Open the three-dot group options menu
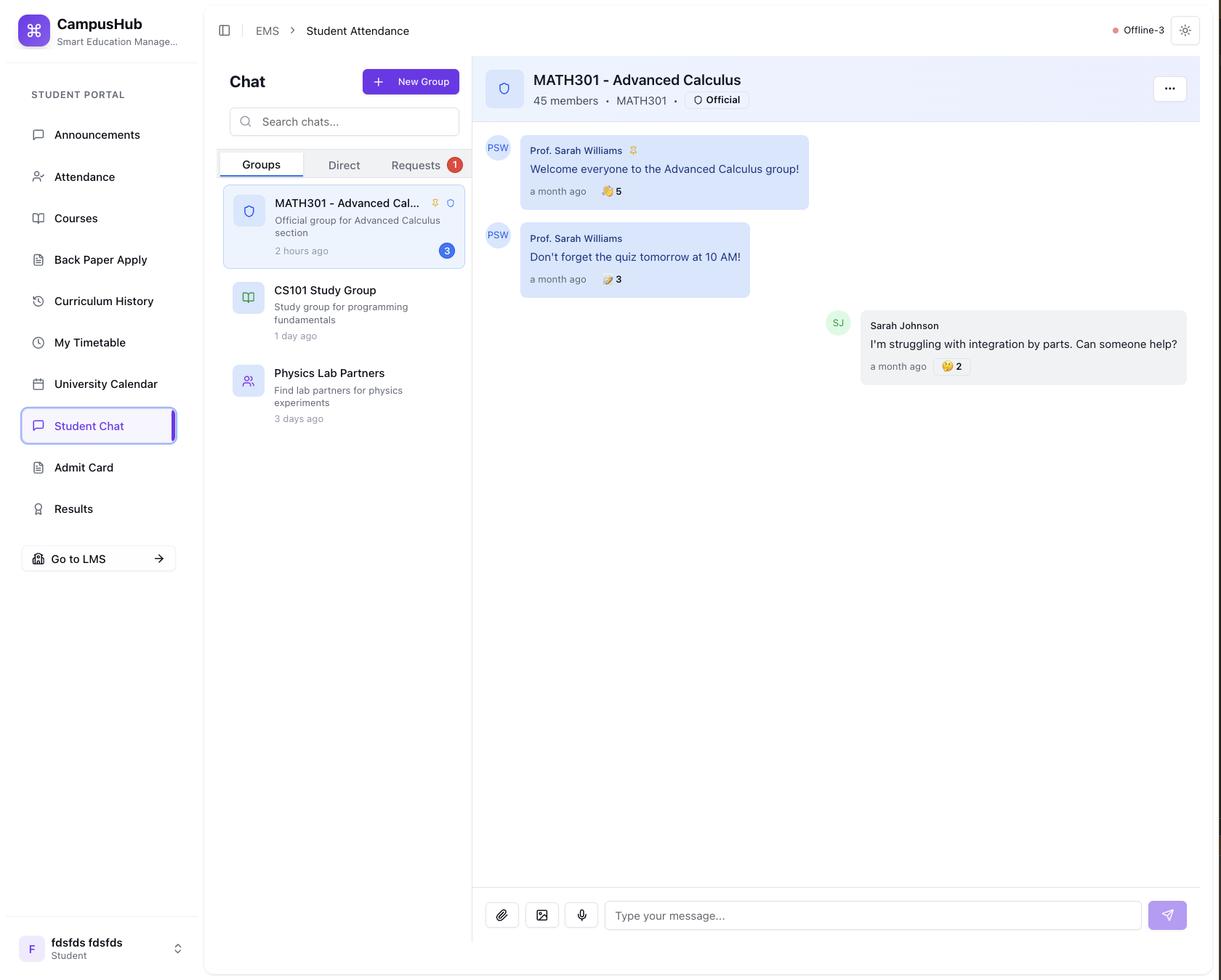This screenshot has height=980, width=1221. coord(1169,89)
